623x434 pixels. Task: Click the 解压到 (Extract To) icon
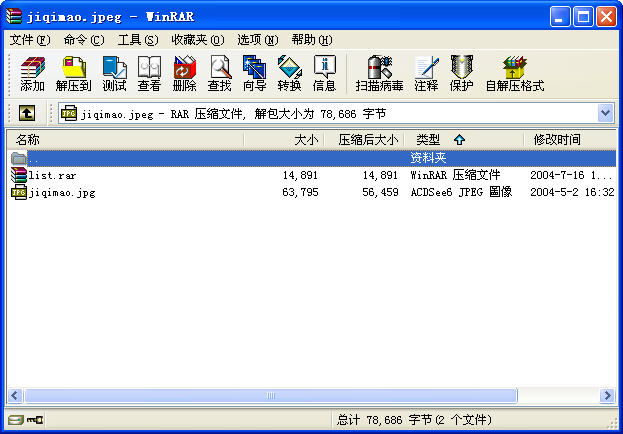pos(73,74)
